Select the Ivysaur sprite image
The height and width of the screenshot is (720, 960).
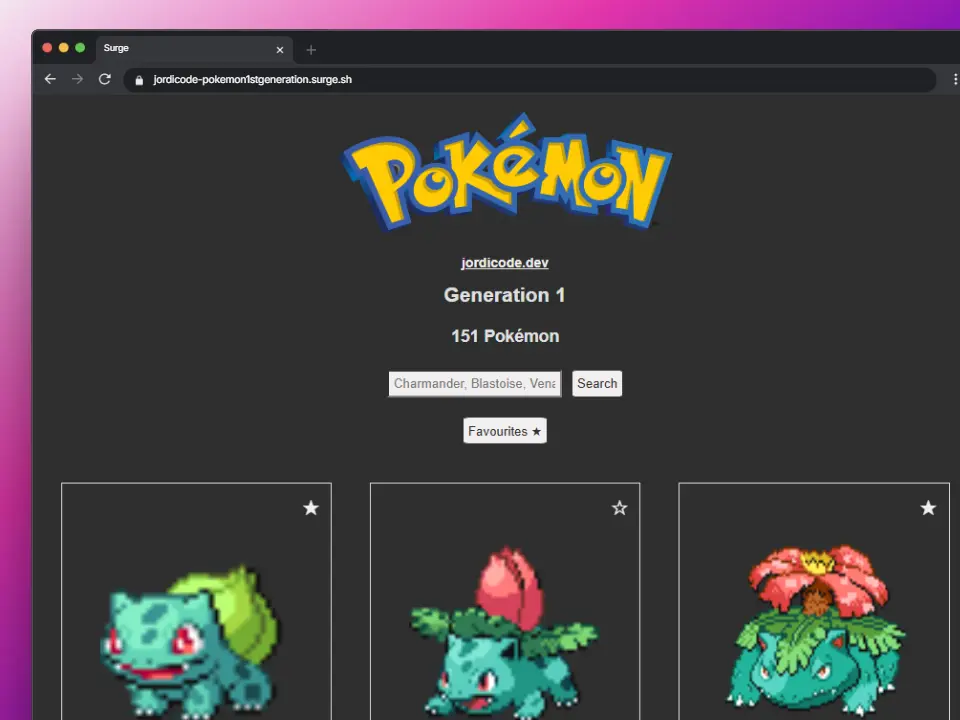point(503,630)
